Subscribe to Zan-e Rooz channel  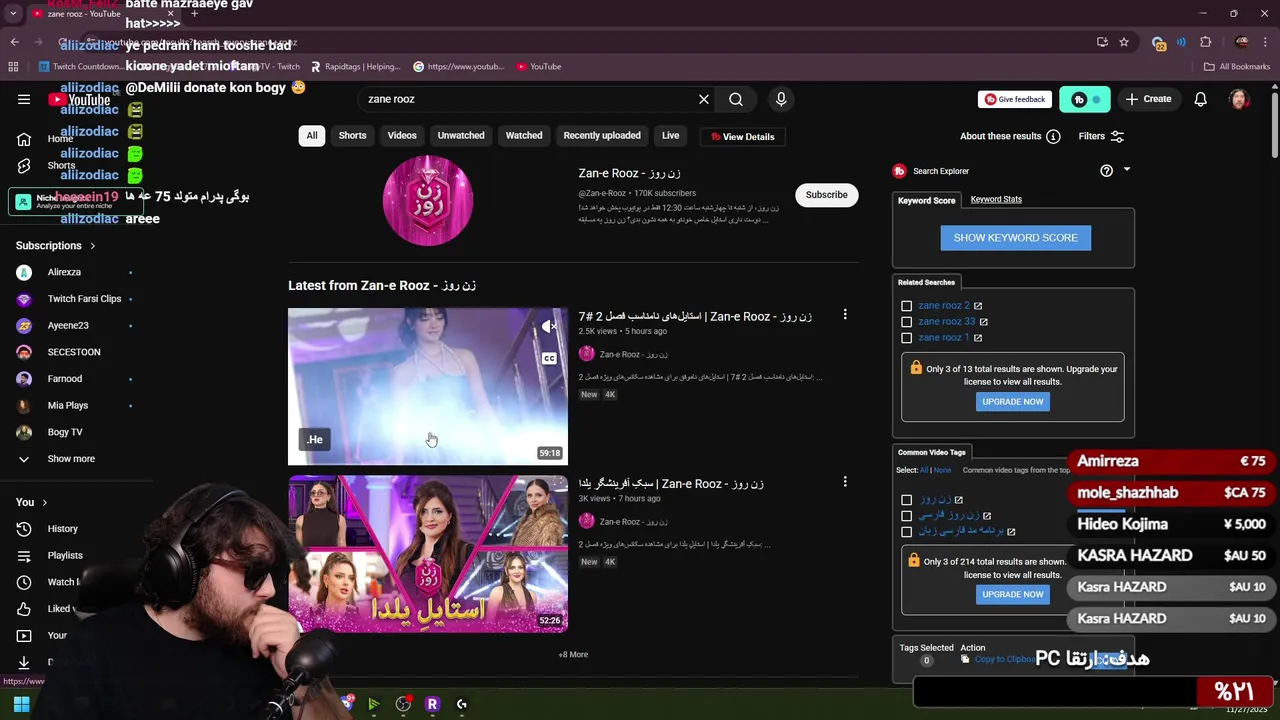point(827,195)
